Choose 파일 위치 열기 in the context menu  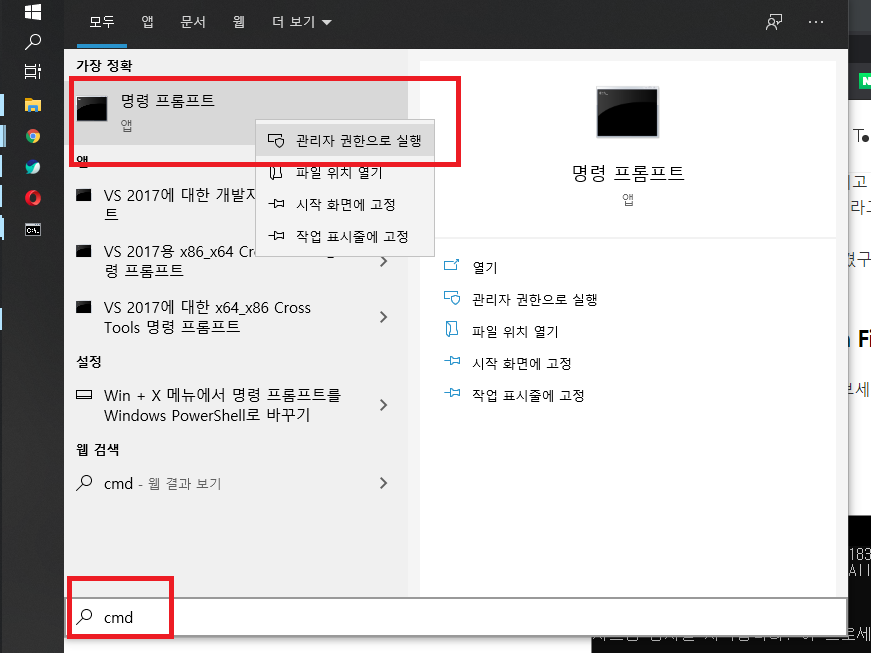click(x=345, y=173)
